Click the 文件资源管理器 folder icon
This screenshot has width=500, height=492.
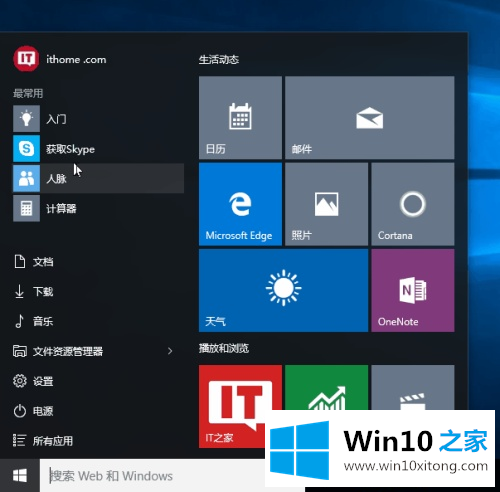click(x=20, y=351)
